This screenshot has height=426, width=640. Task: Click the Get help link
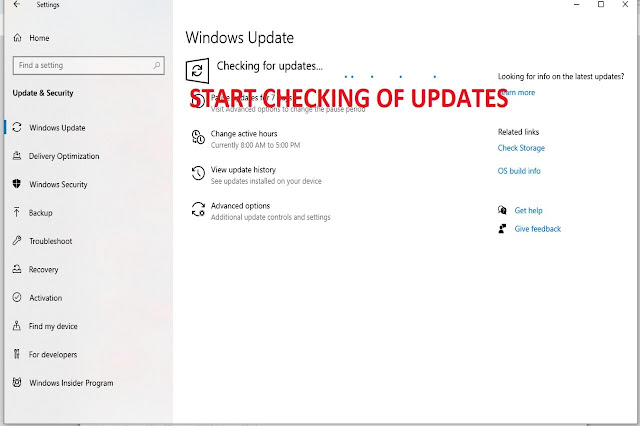(x=528, y=210)
